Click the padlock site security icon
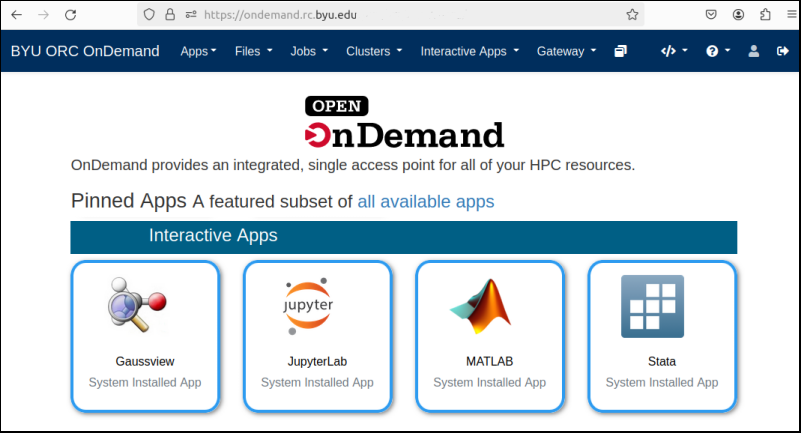 (170, 14)
